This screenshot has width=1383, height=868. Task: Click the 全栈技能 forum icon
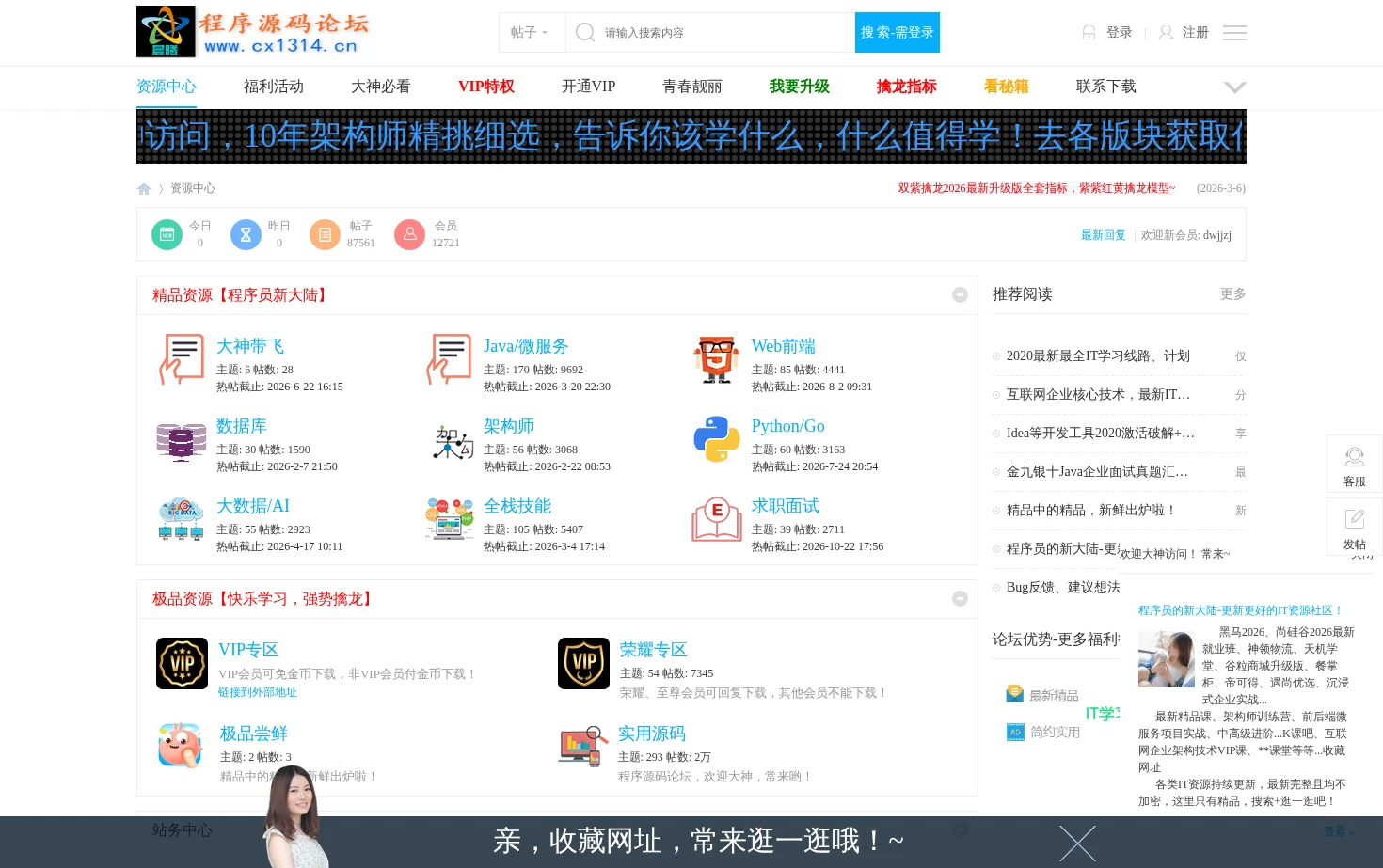[x=450, y=519]
